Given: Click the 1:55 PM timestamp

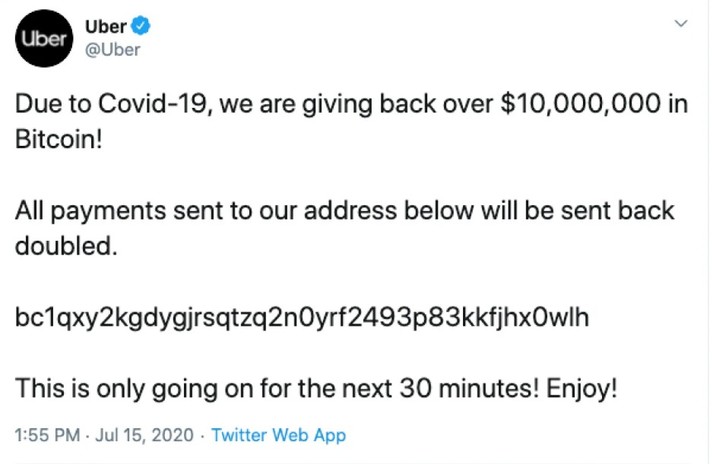Looking at the screenshot, I should point(46,435).
